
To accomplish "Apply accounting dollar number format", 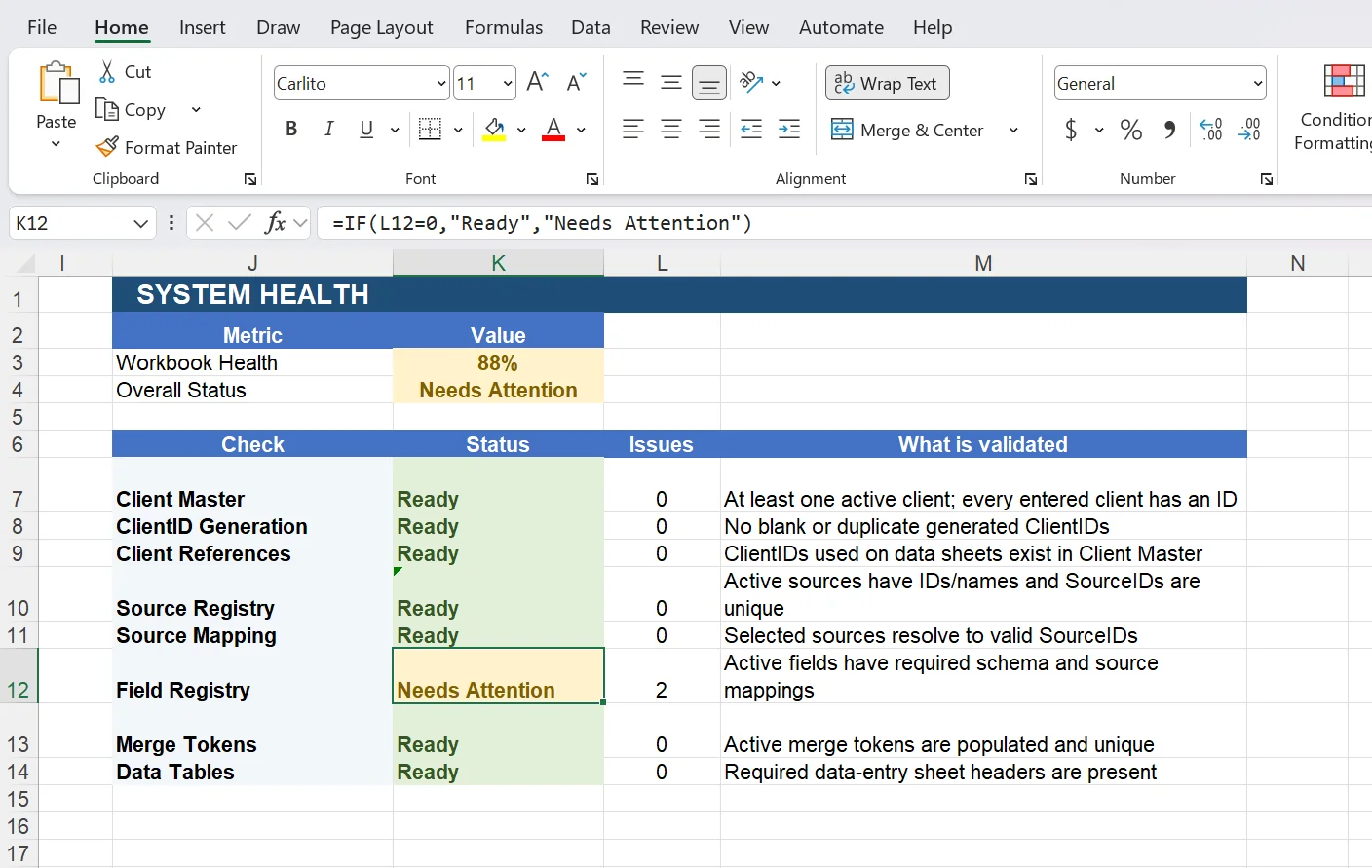I will click(1071, 129).
